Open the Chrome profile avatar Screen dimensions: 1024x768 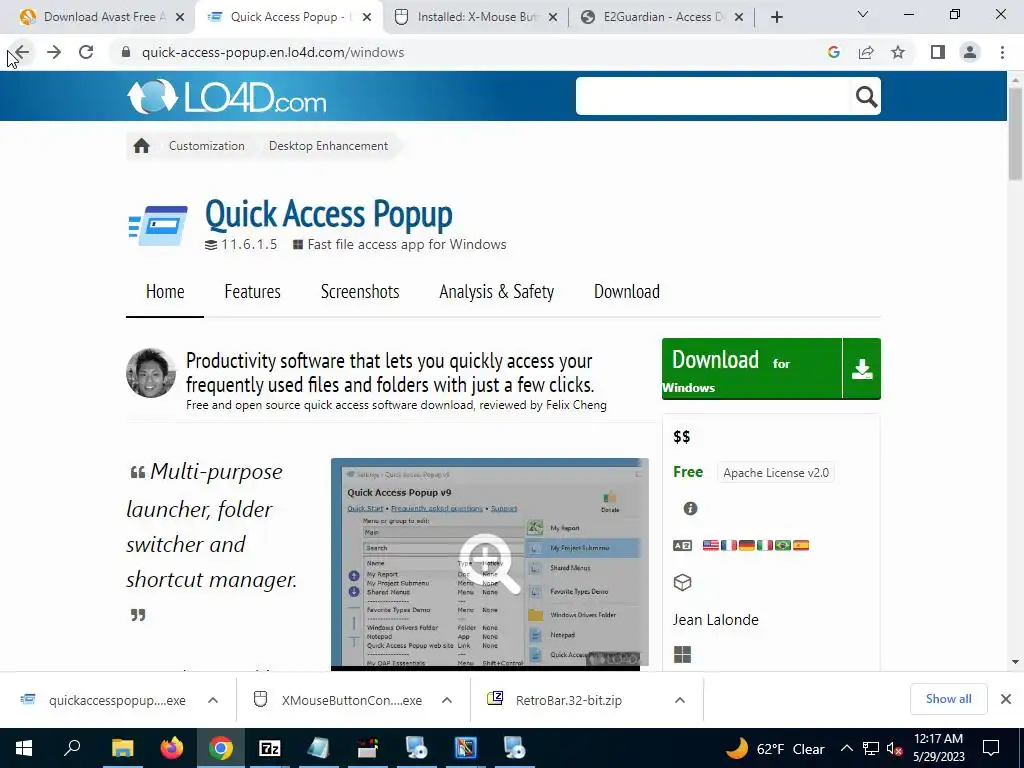[970, 52]
